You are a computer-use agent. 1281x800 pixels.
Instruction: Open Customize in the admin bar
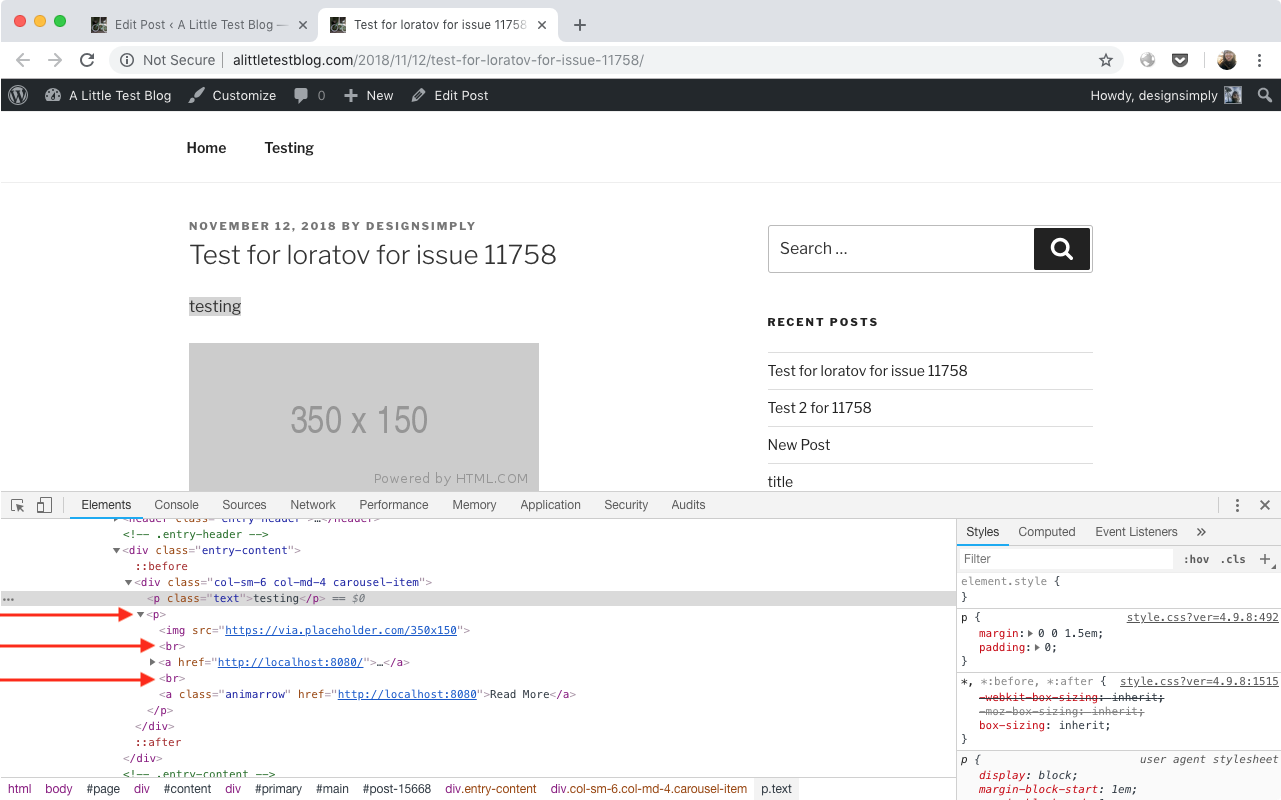pos(232,95)
